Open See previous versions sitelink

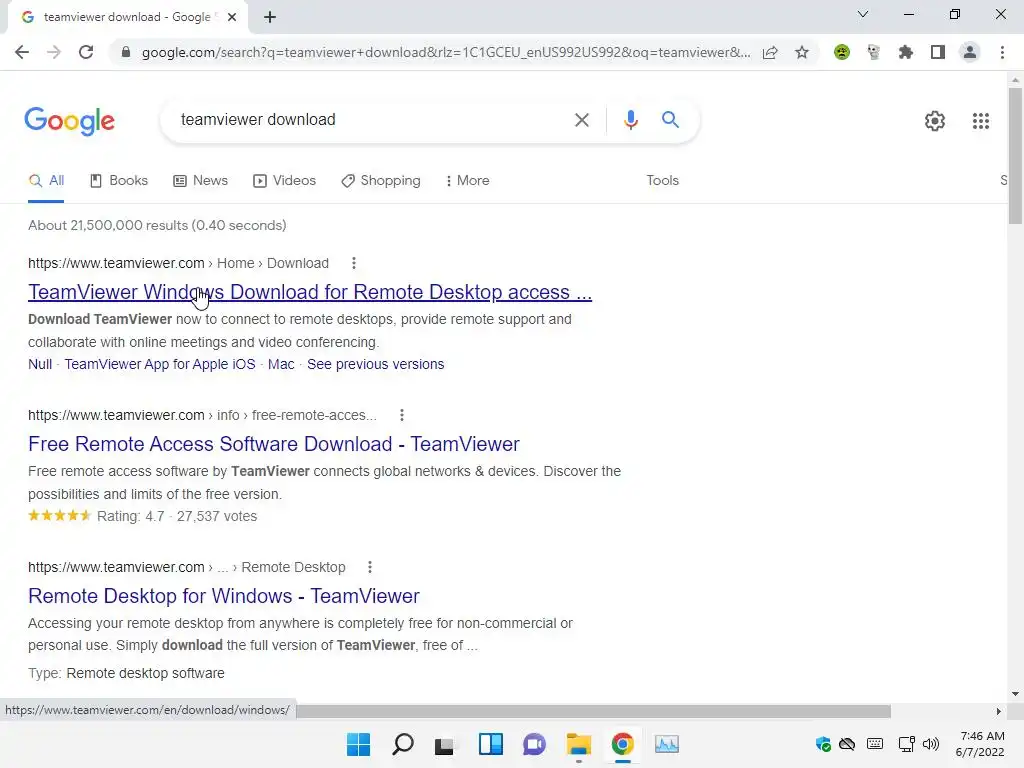(x=376, y=364)
